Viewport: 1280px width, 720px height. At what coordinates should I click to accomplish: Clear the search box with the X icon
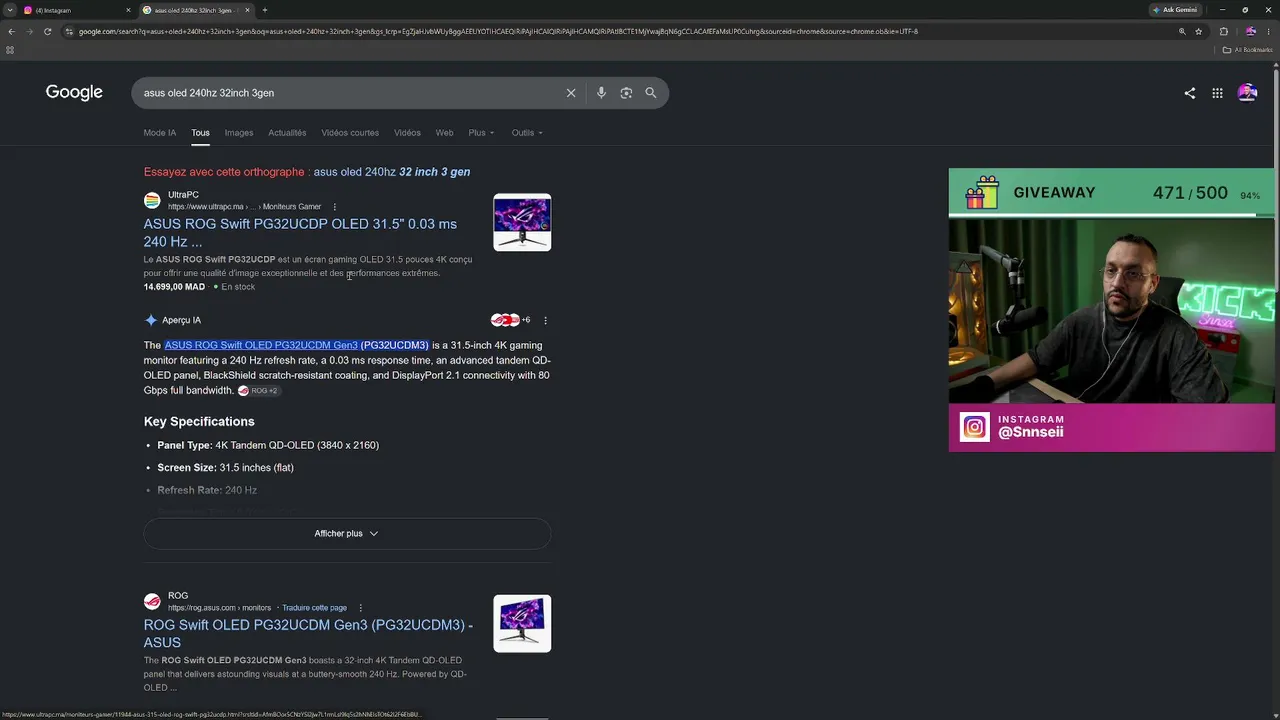571,93
